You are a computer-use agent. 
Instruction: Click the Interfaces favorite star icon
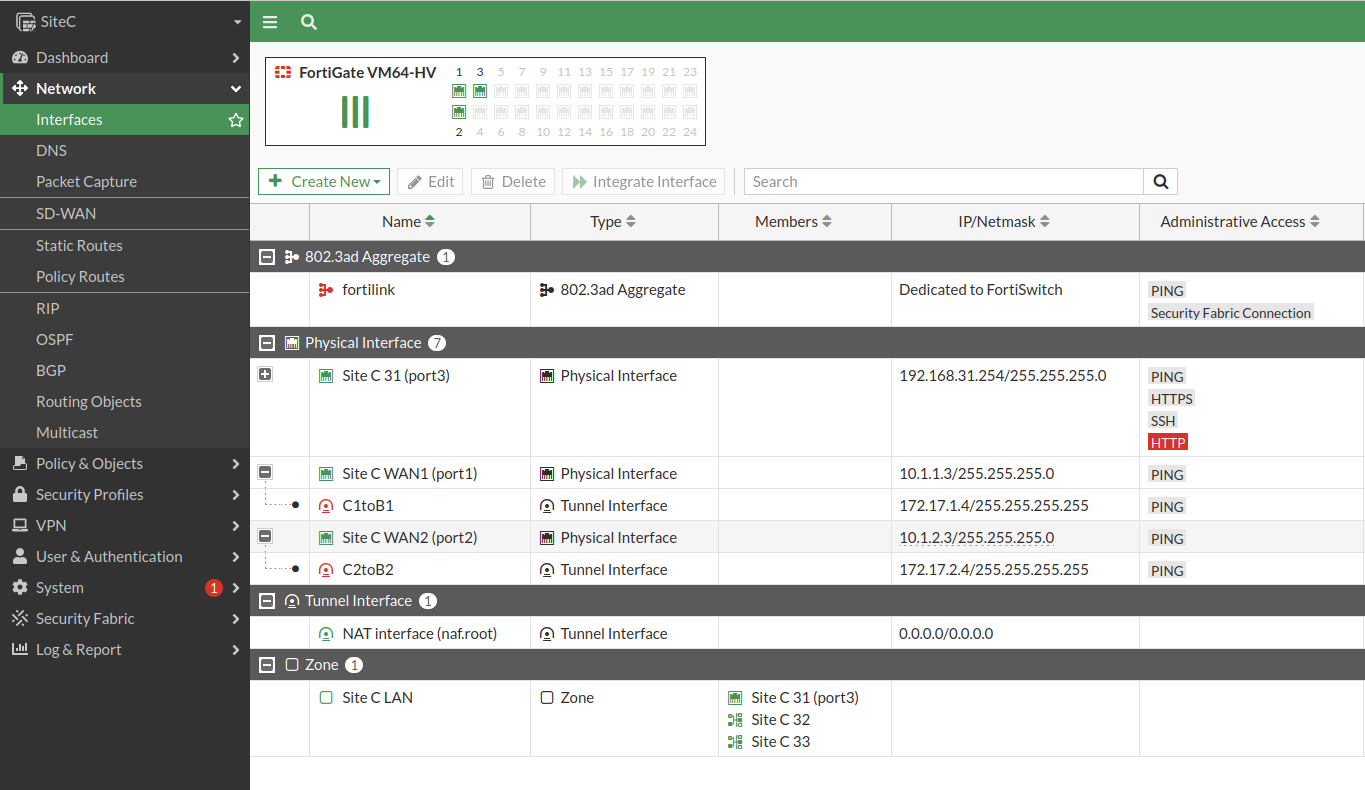pos(236,120)
